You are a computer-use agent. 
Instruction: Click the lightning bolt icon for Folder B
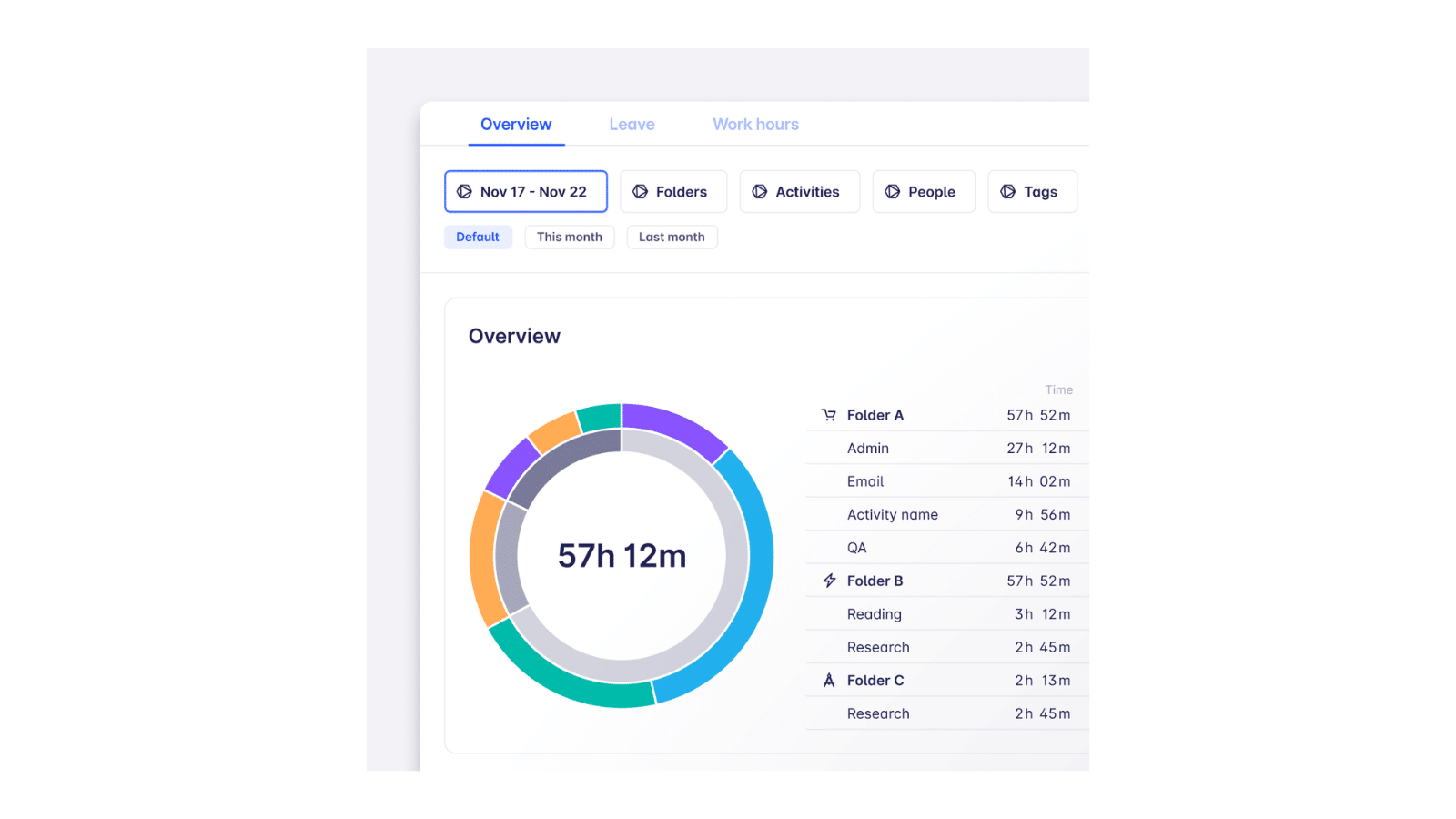point(829,581)
